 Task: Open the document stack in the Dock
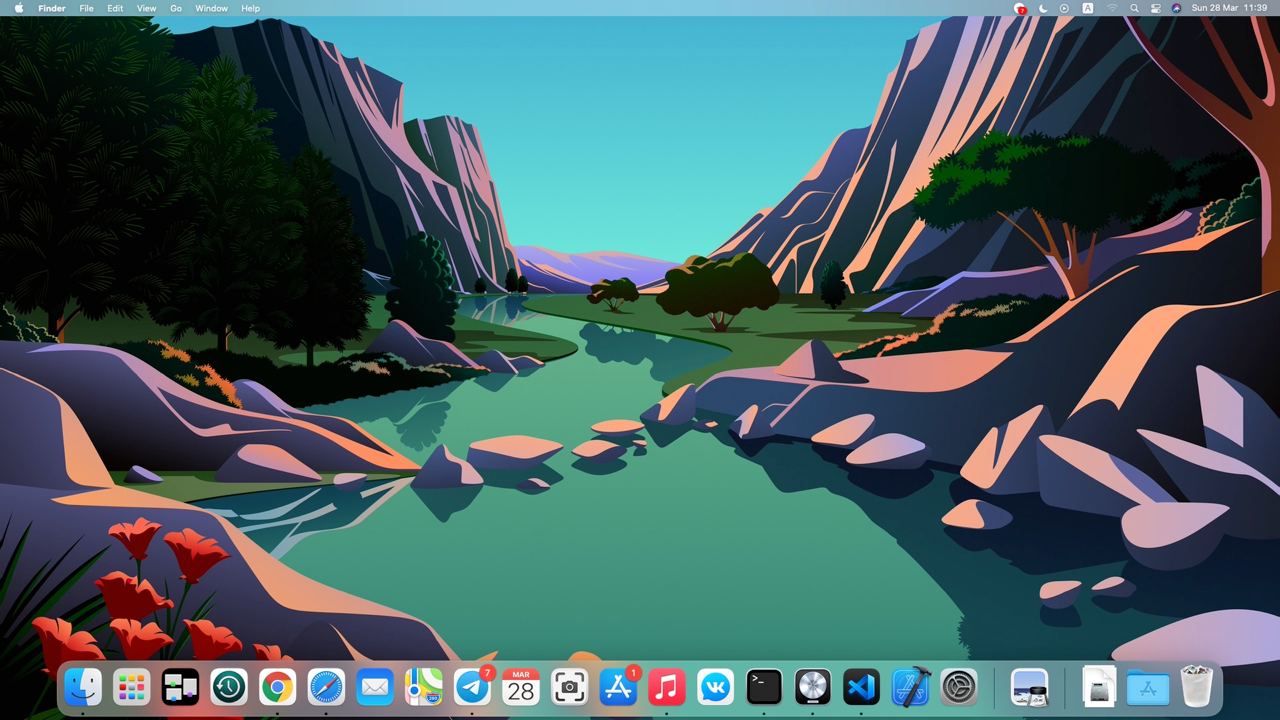pos(1099,687)
